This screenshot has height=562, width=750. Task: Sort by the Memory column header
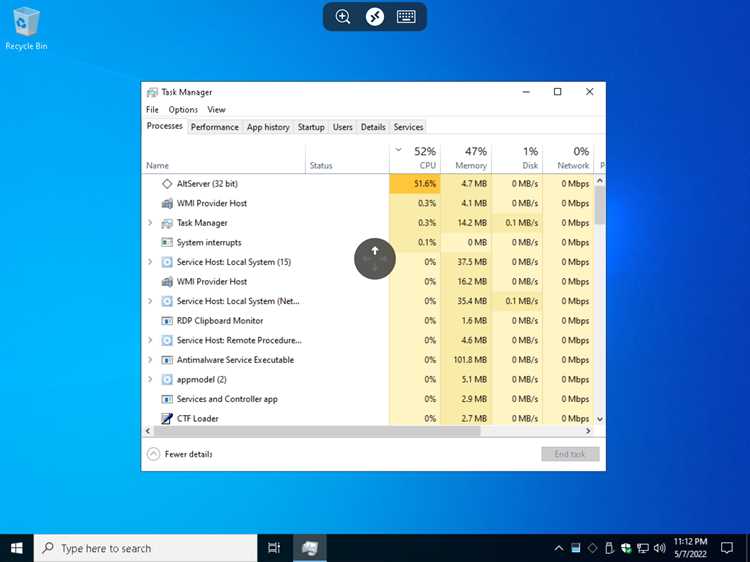(466, 158)
